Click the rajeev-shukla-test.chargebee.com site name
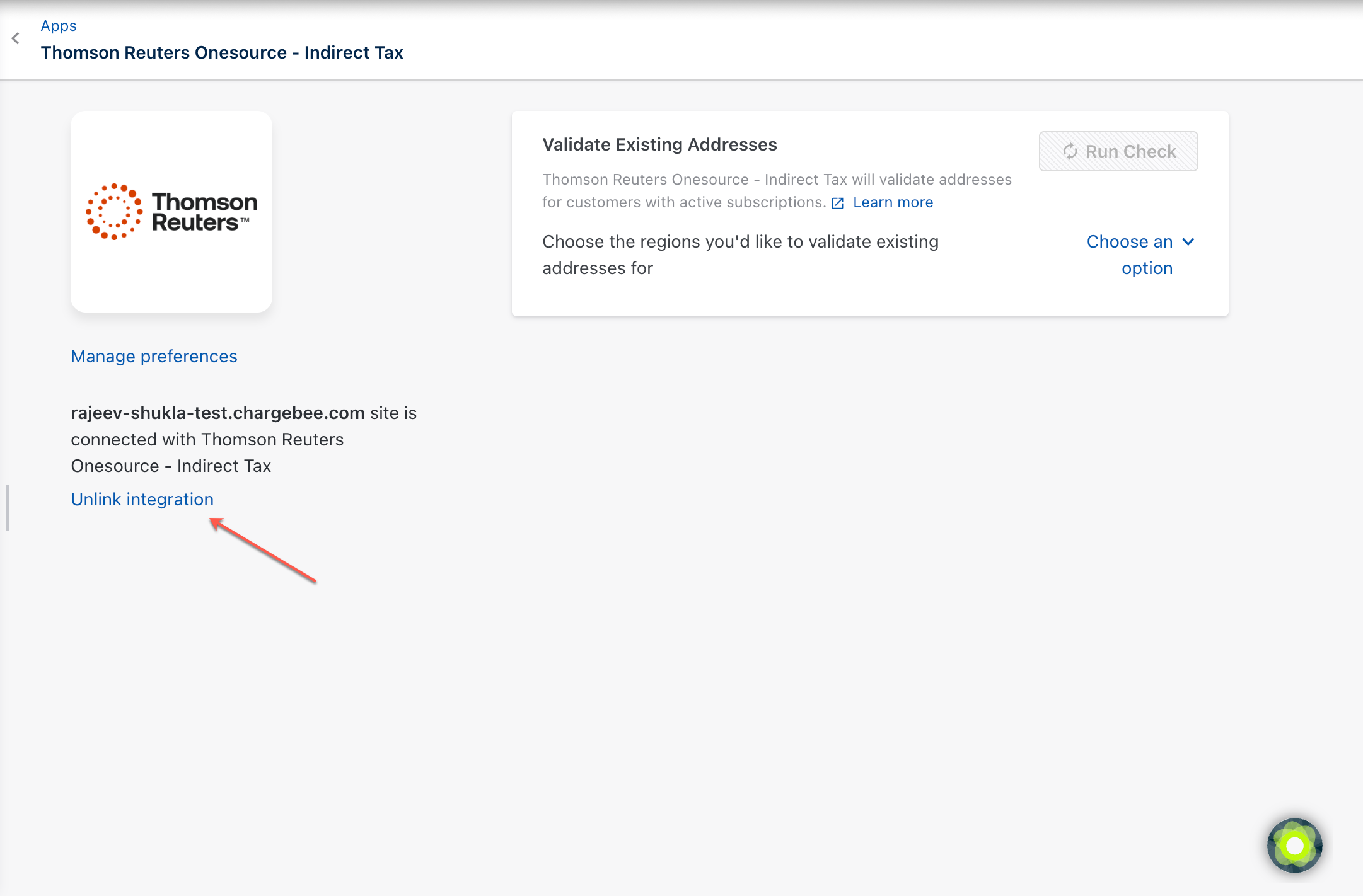Screen dimensions: 1363x896 (217, 413)
